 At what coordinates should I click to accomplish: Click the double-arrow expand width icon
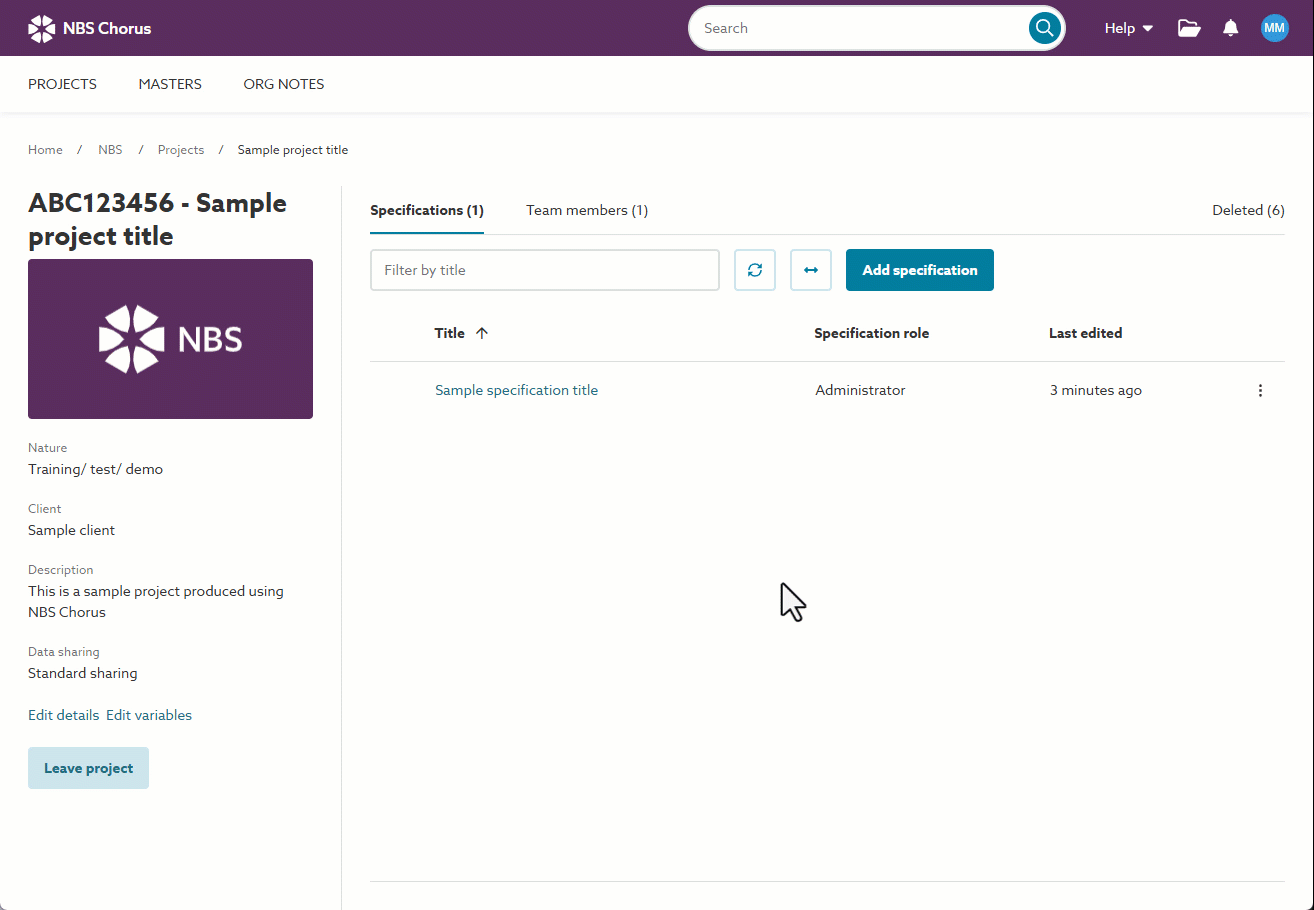point(811,270)
